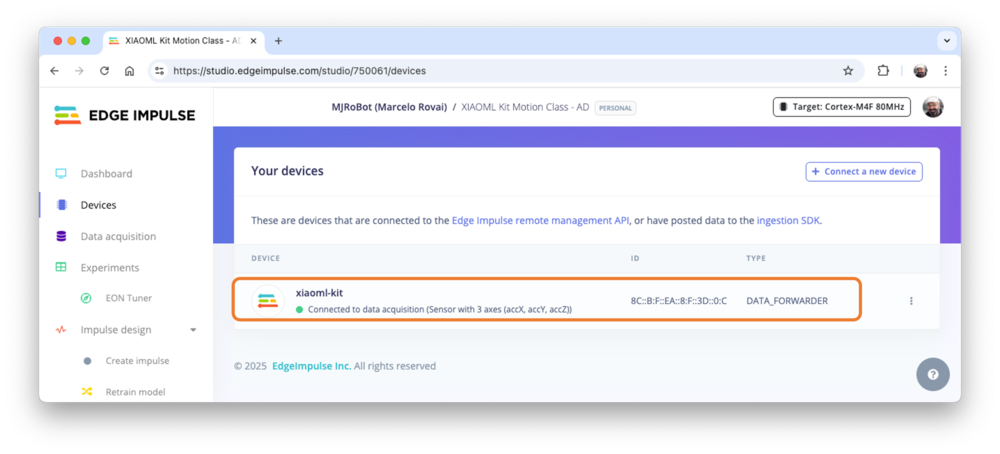This screenshot has width=1000, height=454.
Task: Open xiaoml-kit device options menu
Action: point(910,301)
